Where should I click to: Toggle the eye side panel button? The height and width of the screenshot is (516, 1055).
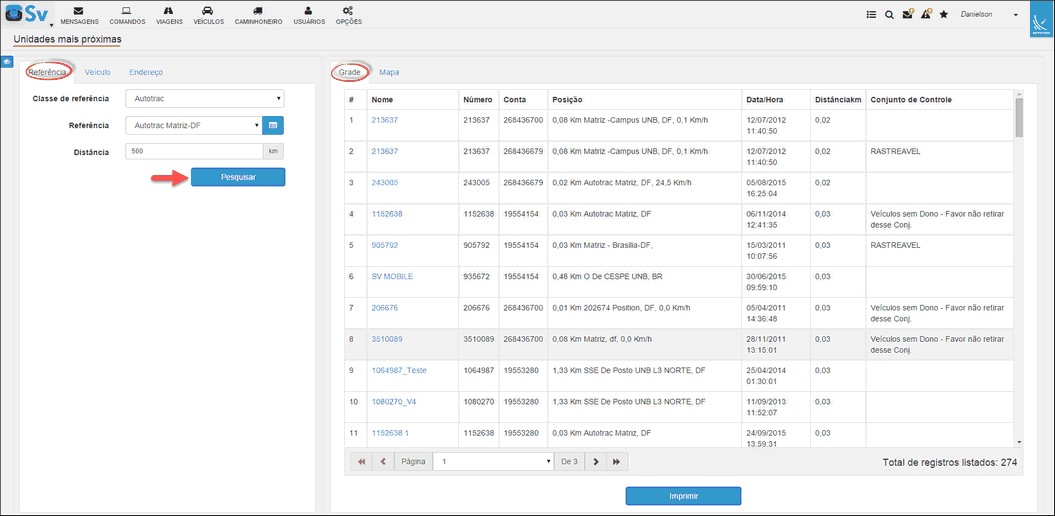click(7, 61)
